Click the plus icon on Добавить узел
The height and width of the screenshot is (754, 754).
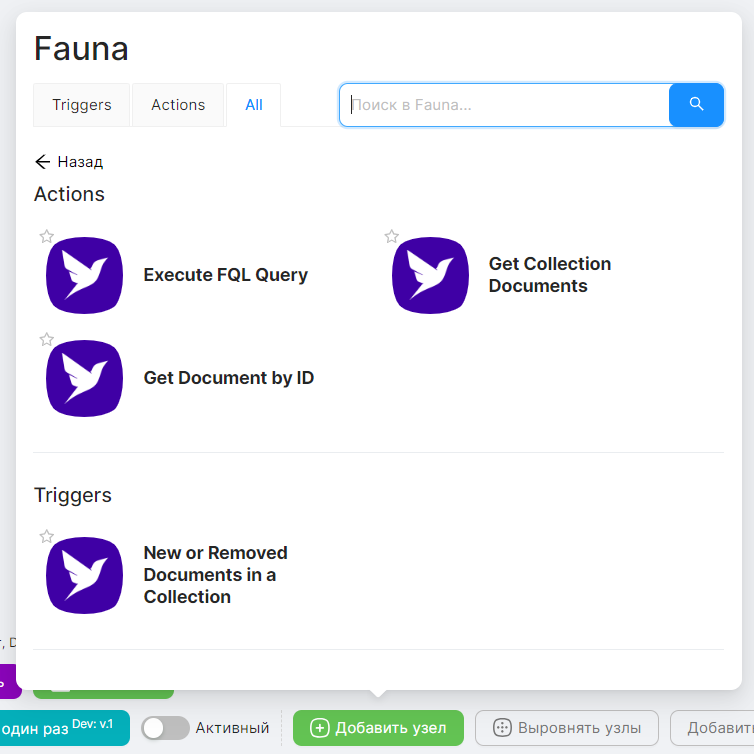[320, 728]
